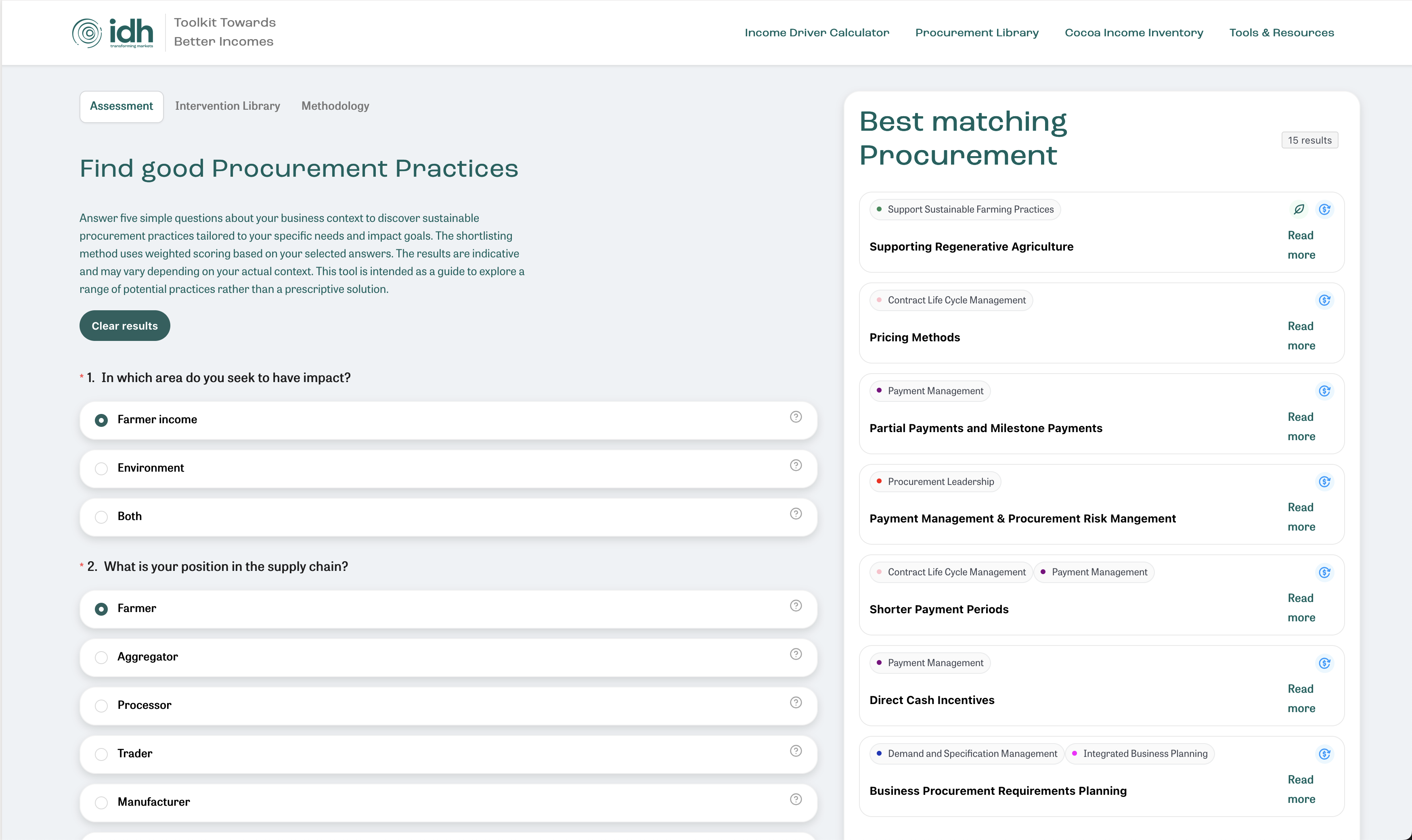
Task: Select the Manufacturer radio option
Action: [101, 802]
